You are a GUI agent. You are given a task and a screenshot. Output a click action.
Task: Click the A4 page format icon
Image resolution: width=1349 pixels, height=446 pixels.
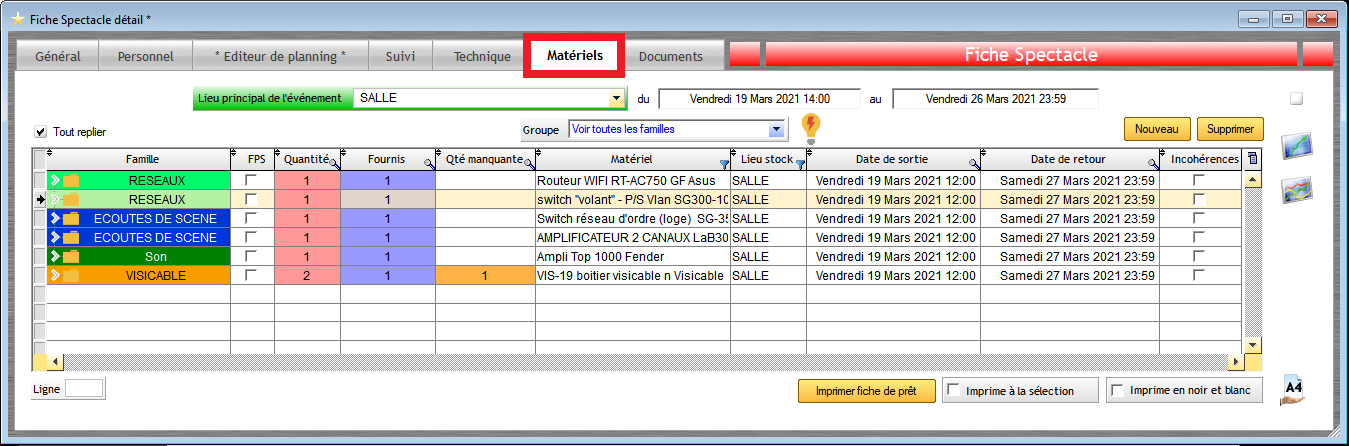(1294, 390)
